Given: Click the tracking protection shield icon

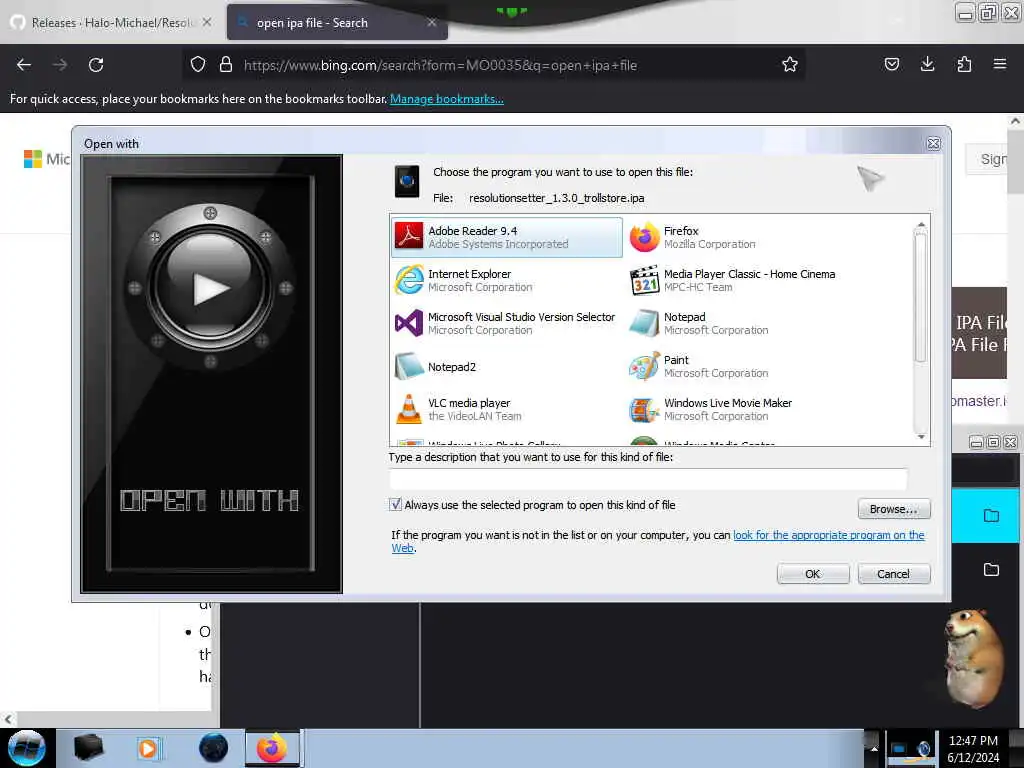Looking at the screenshot, I should pos(198,65).
